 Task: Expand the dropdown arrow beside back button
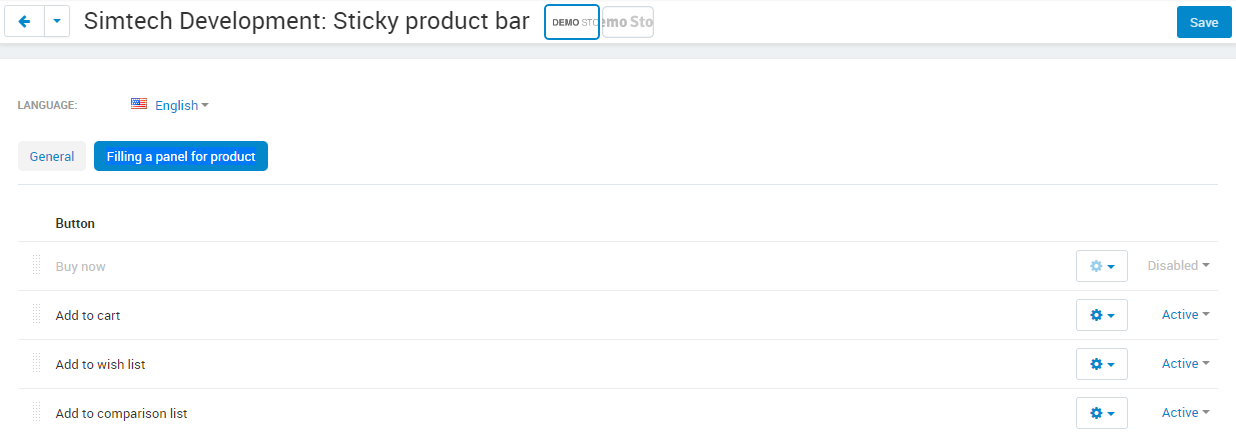[57, 22]
